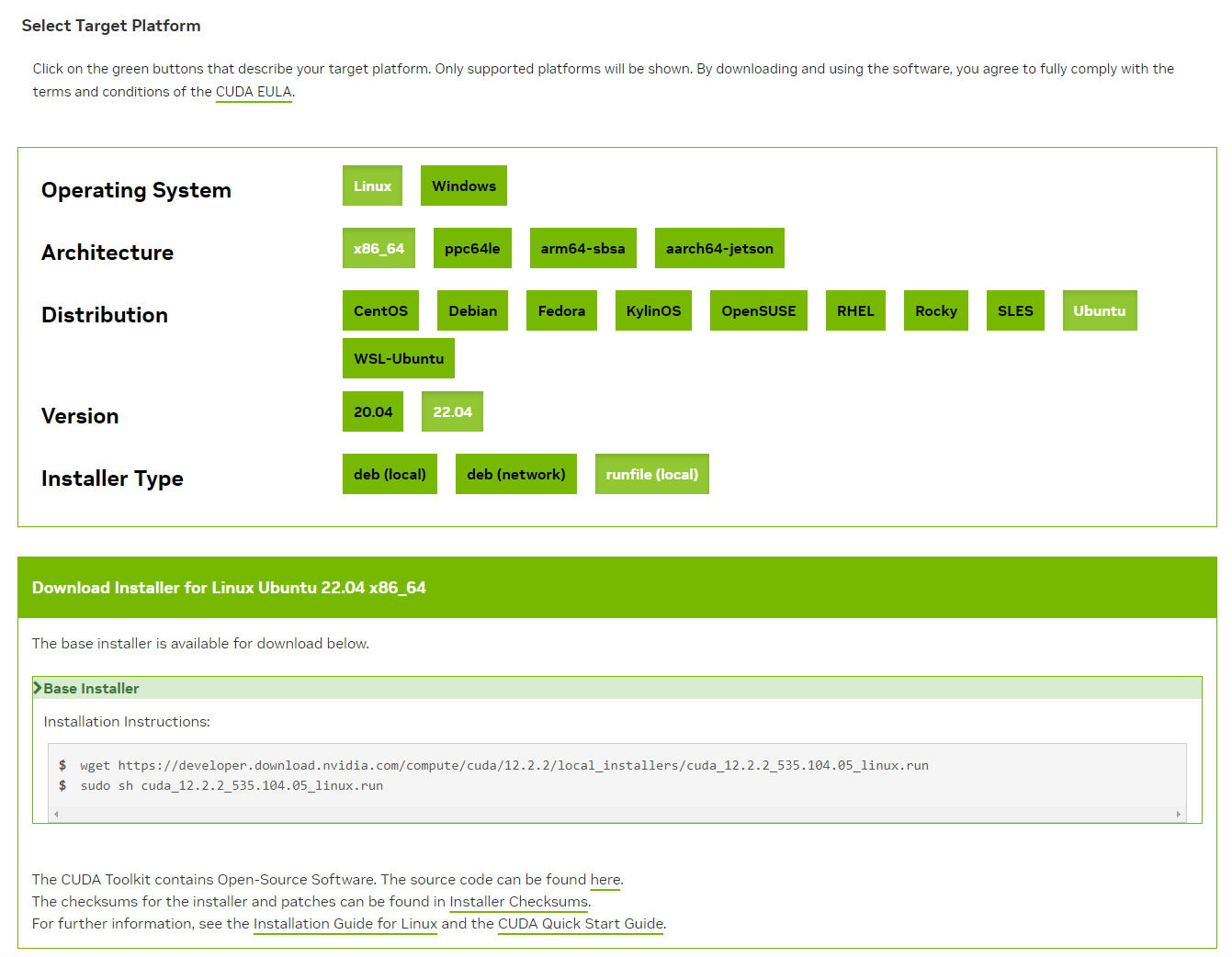
Task: Pick the Fedora distribution
Action: [x=561, y=310]
